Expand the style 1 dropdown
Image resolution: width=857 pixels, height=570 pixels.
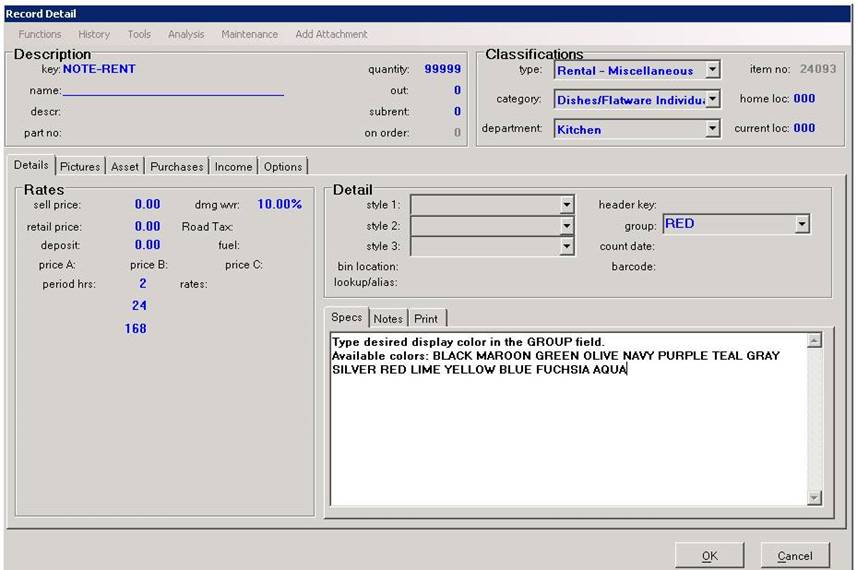567,204
